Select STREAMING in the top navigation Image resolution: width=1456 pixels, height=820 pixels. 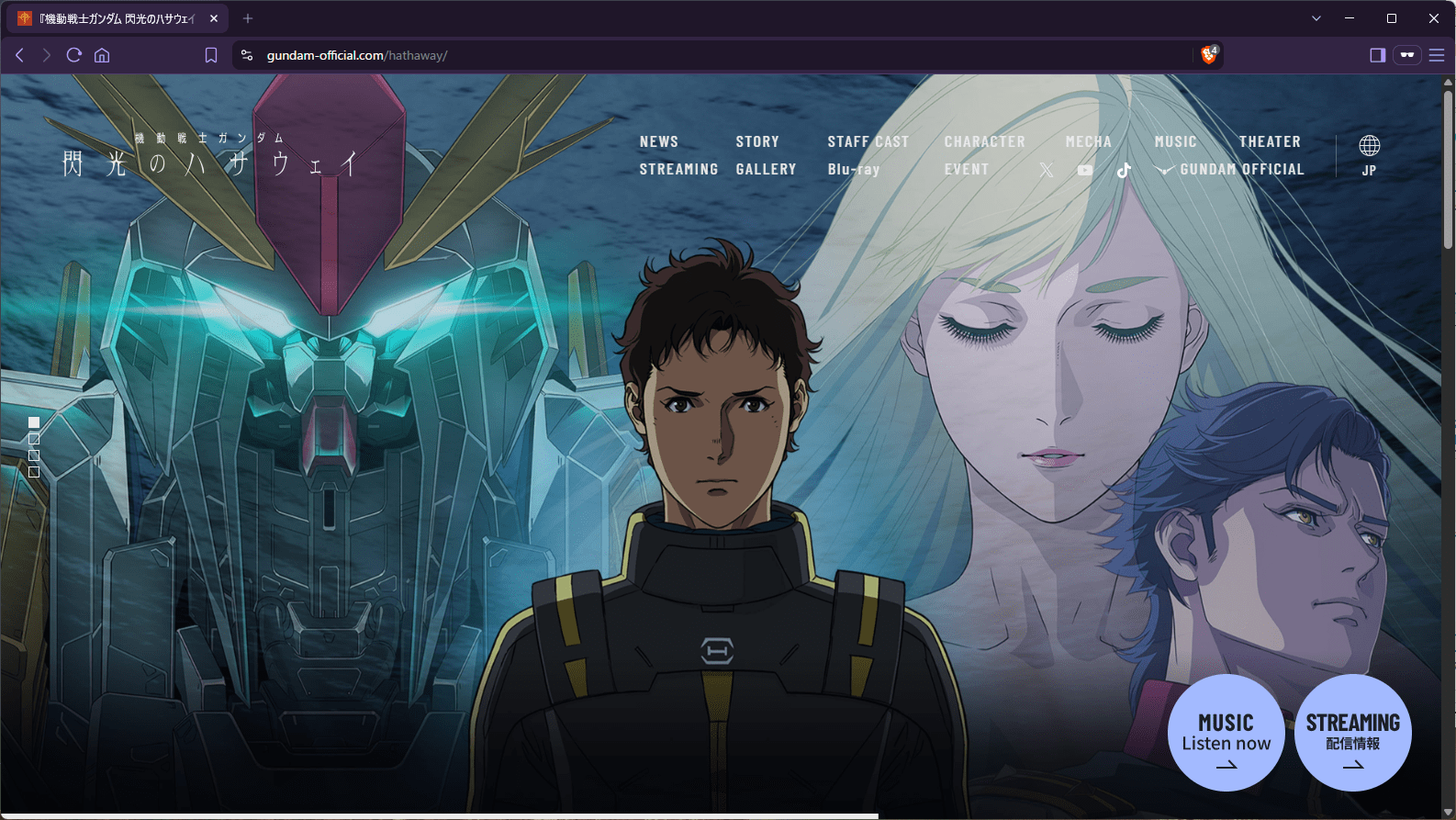[x=679, y=169]
